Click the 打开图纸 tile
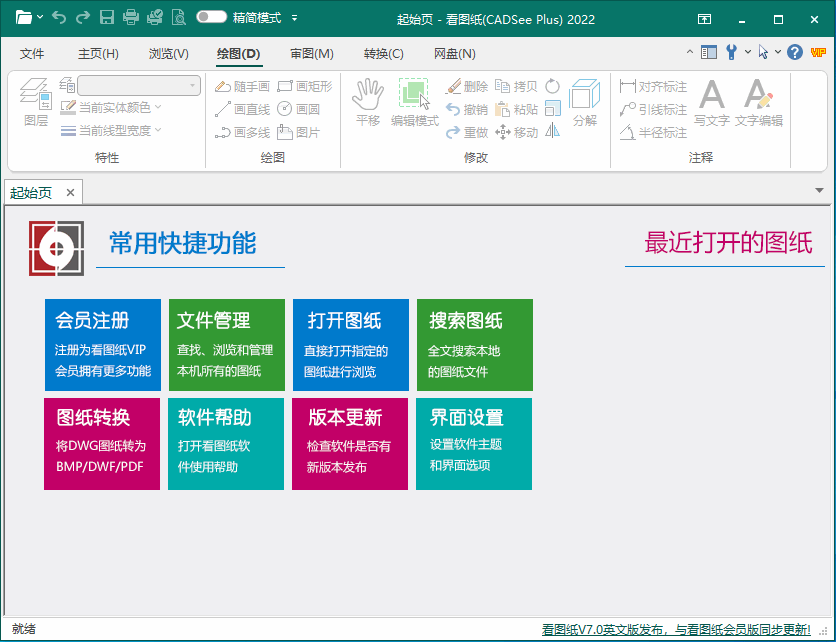Image resolution: width=836 pixels, height=642 pixels. point(351,344)
